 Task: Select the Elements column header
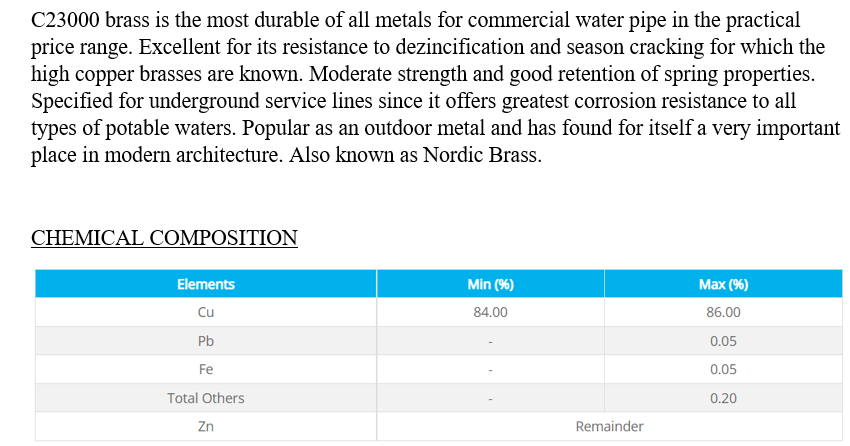click(x=206, y=284)
